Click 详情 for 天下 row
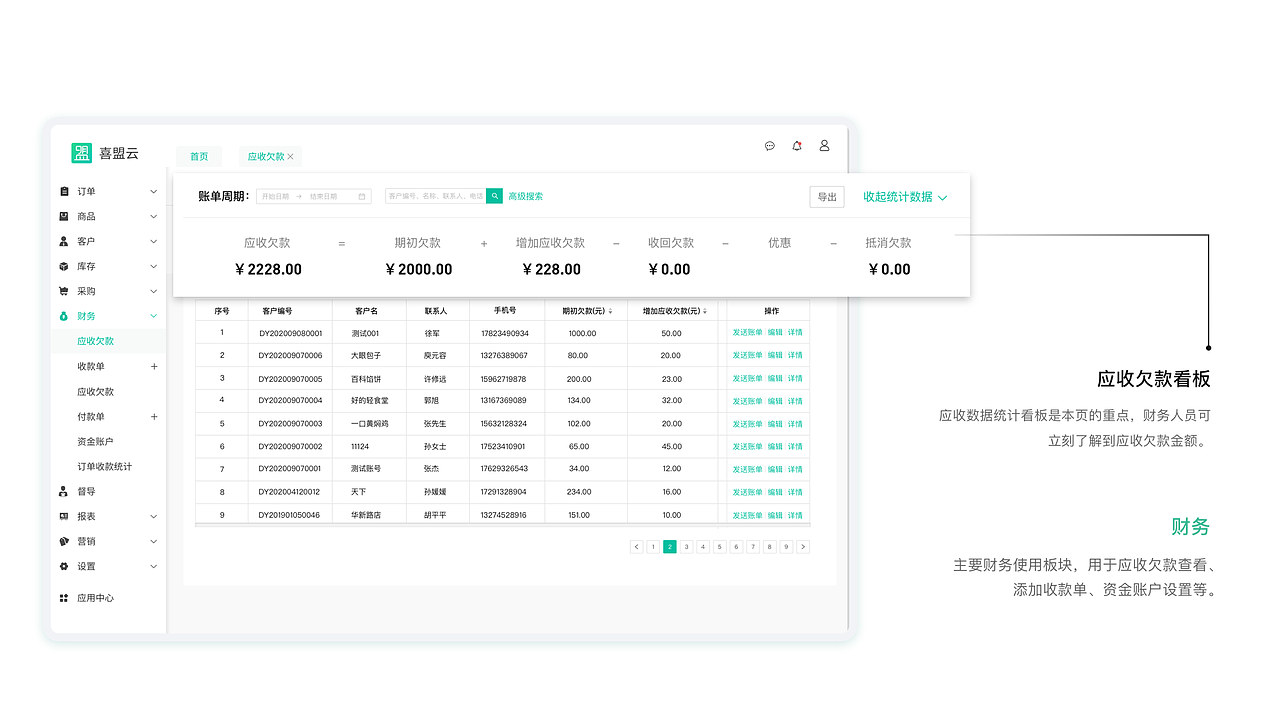Image resolution: width=1280 pixels, height=720 pixels. 795,492
